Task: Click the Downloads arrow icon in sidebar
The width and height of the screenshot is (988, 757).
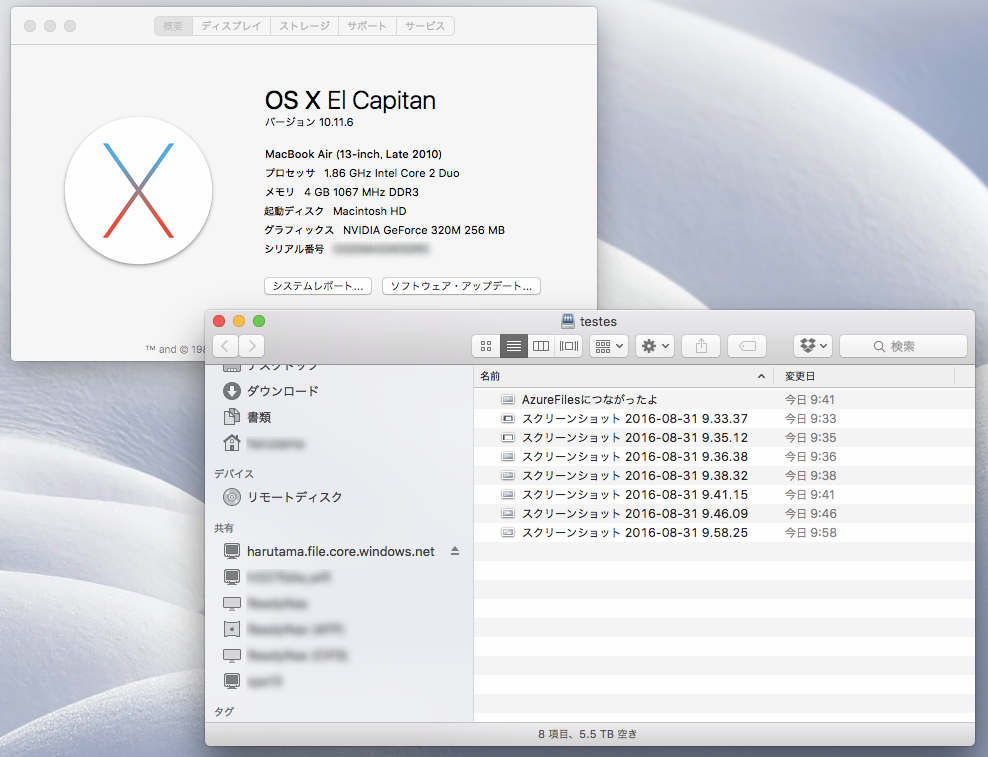Action: [232, 391]
